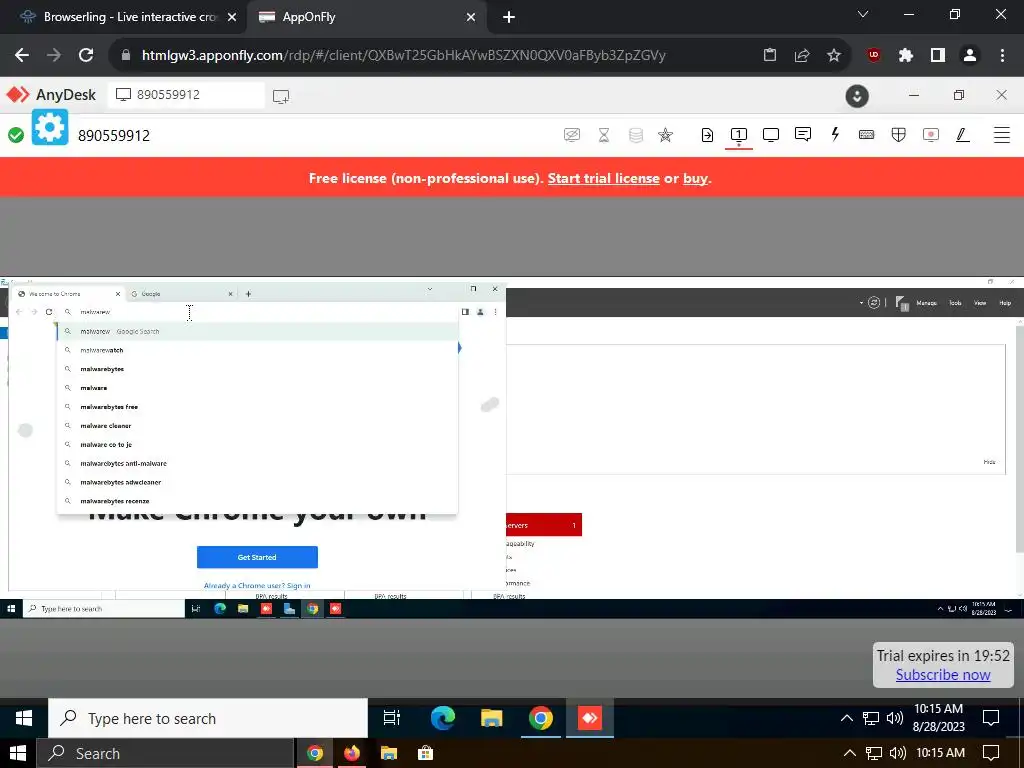Screen dimensions: 1024x768
Task: Select malwarebytes free suggestion
Action: [x=257, y=407]
